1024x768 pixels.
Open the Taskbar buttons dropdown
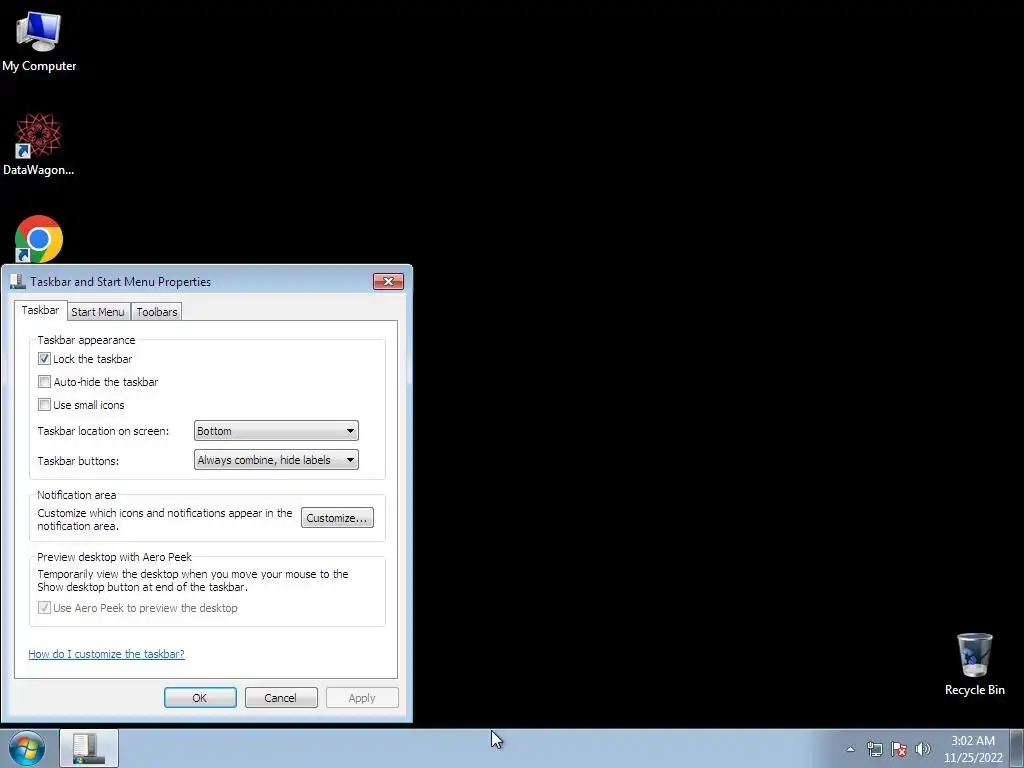tap(276, 460)
